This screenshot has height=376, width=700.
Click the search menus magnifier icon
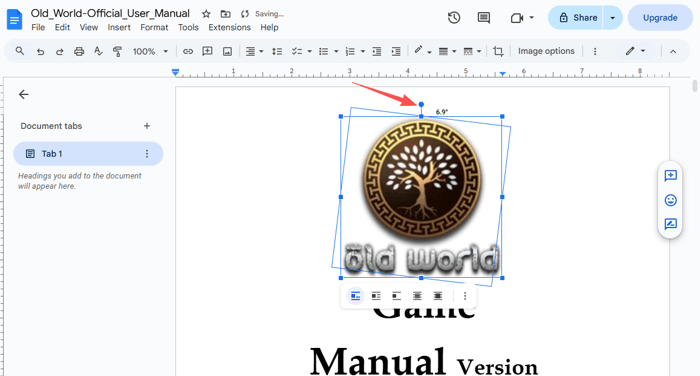[20, 51]
